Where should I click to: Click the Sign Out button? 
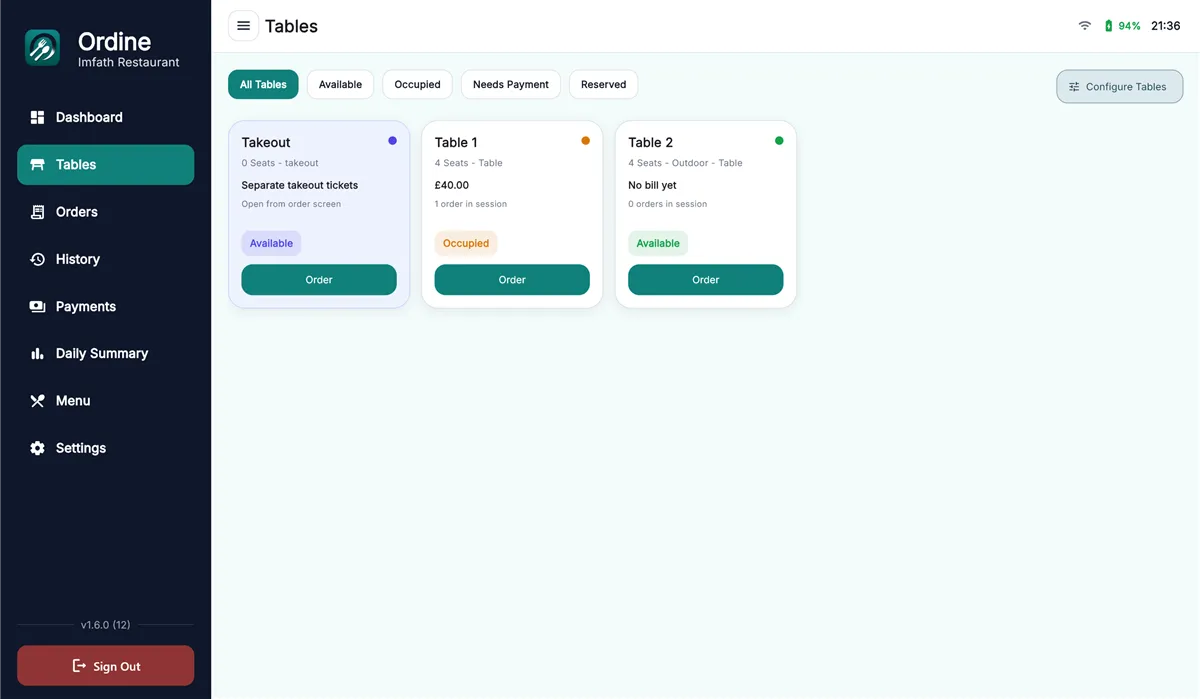(x=105, y=666)
